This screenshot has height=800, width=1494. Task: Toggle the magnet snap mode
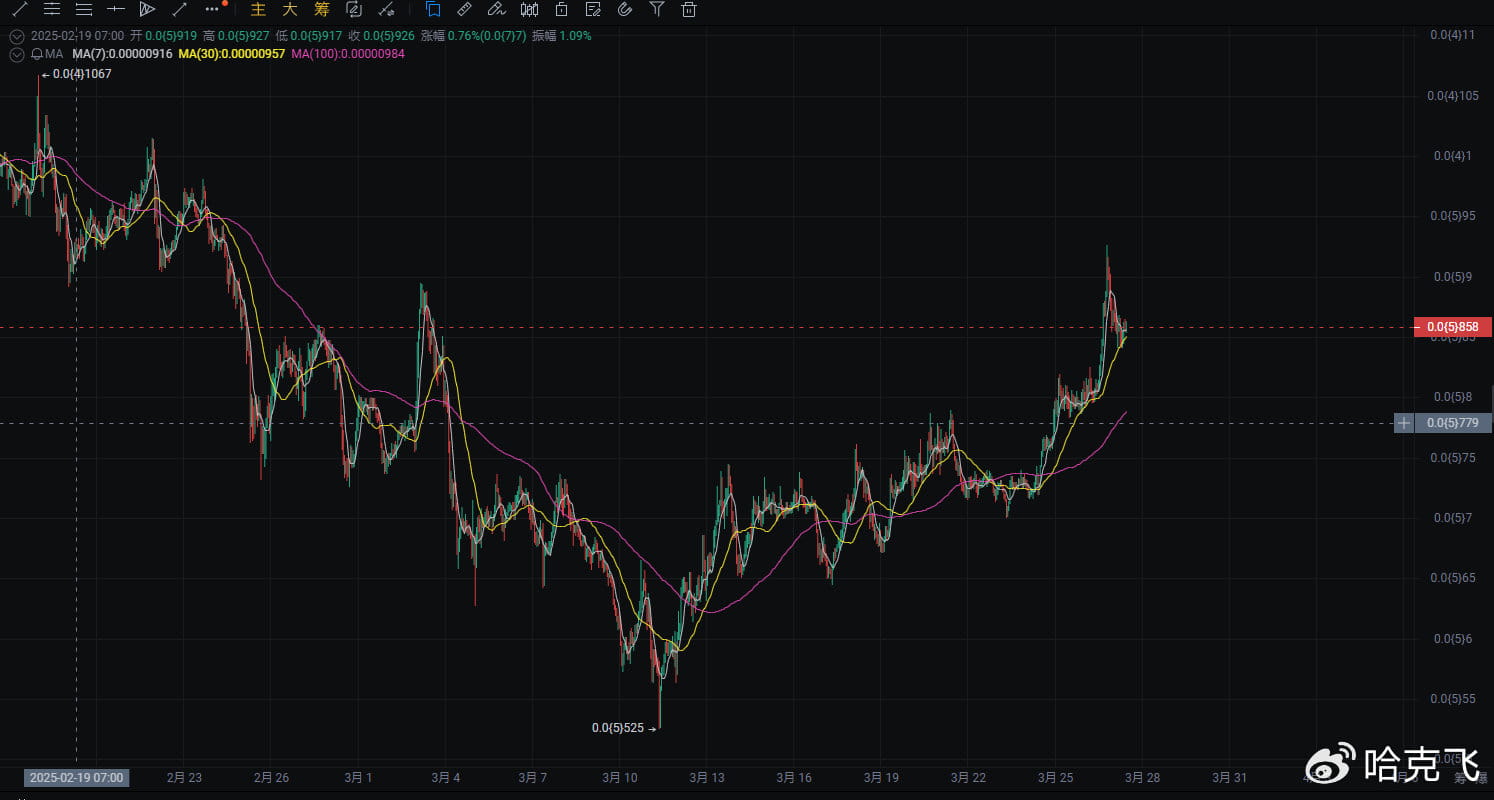625,10
